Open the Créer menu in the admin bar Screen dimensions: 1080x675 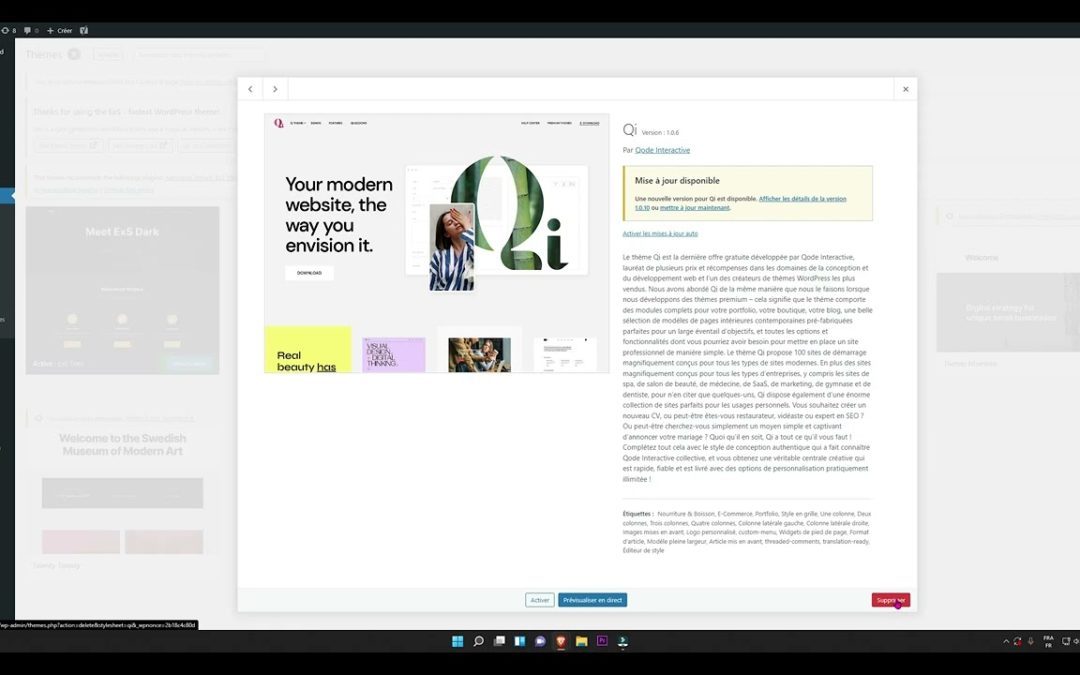[59, 30]
